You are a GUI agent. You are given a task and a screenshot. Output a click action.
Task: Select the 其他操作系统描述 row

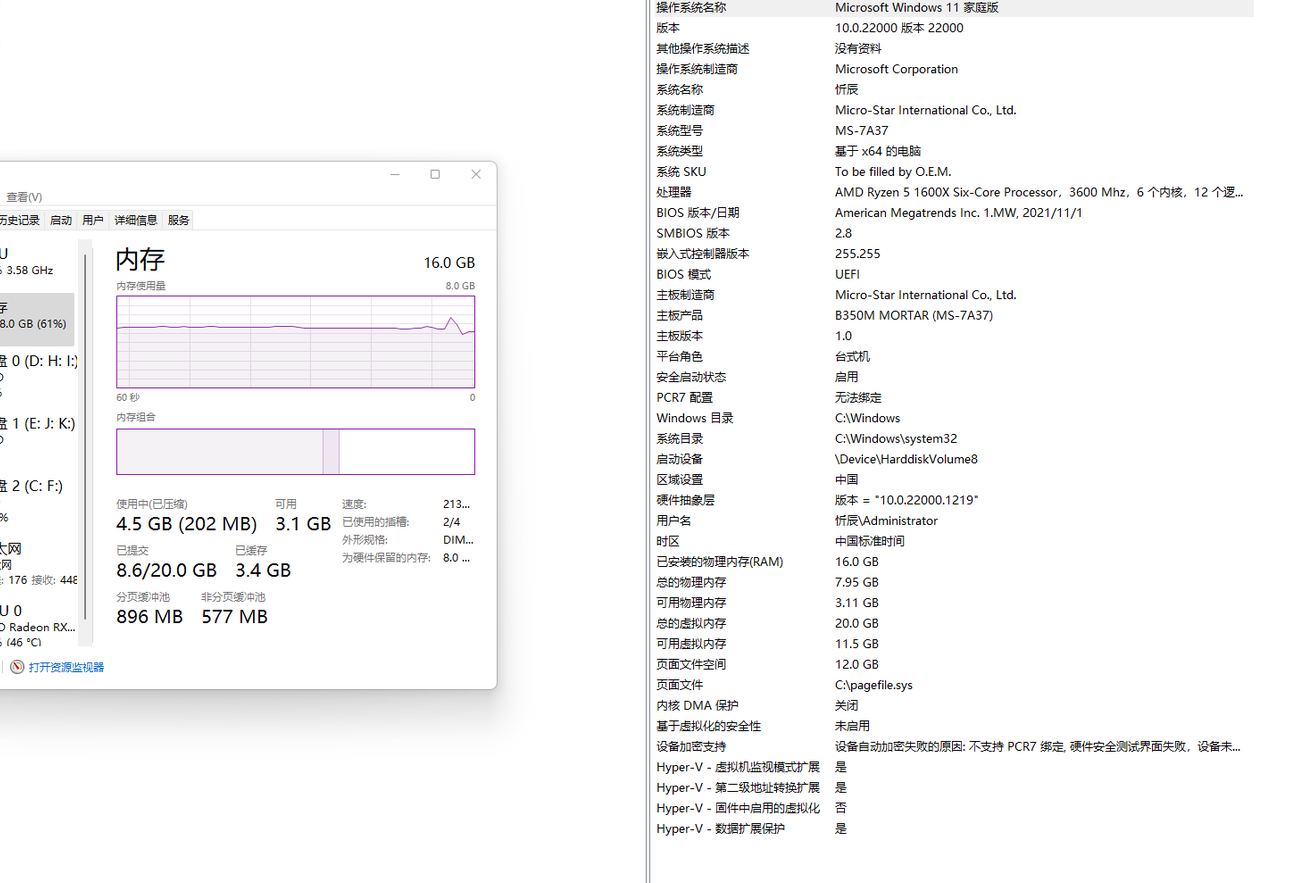[x=952, y=49]
